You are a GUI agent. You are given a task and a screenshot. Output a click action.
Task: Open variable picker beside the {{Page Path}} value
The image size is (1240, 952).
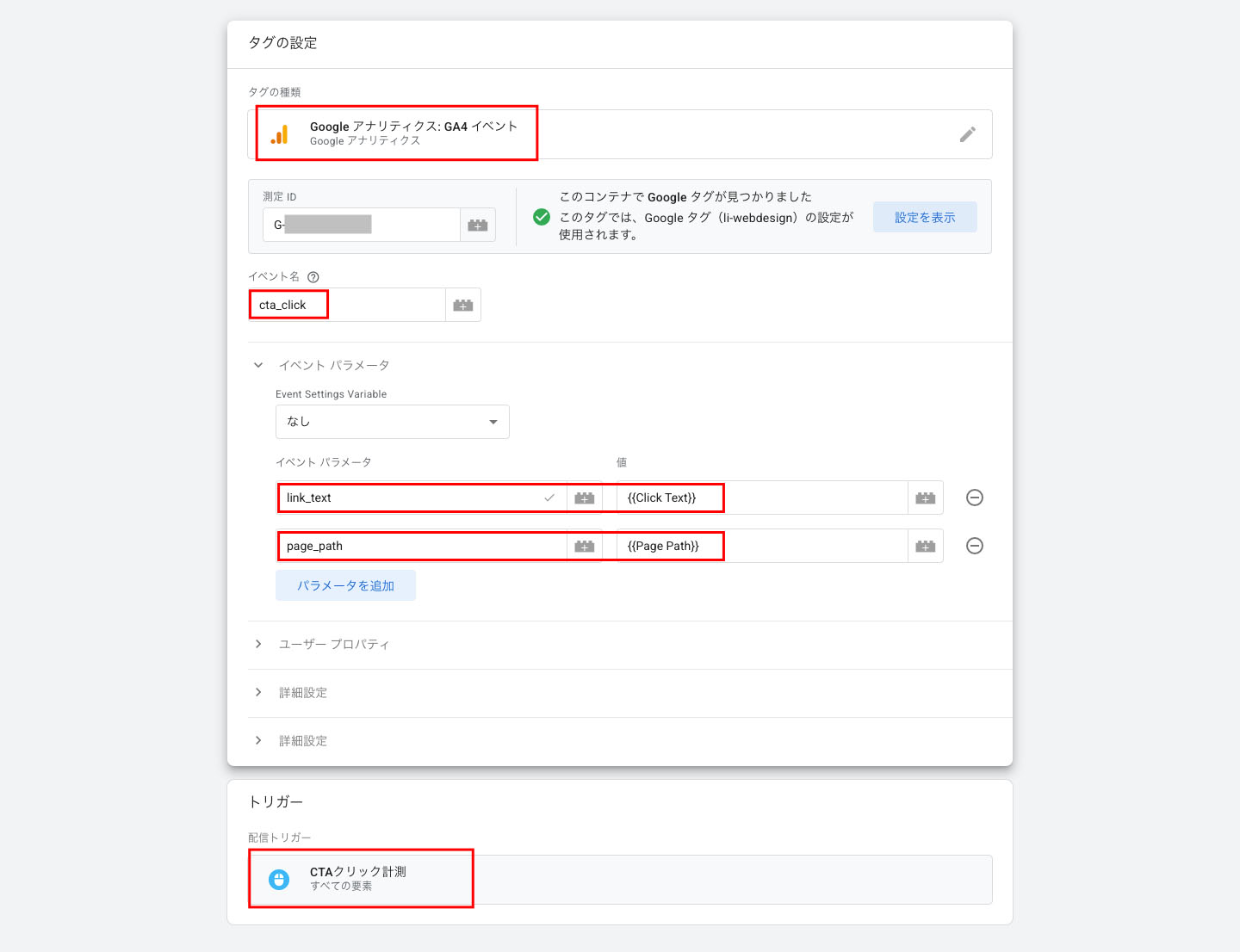coord(926,546)
